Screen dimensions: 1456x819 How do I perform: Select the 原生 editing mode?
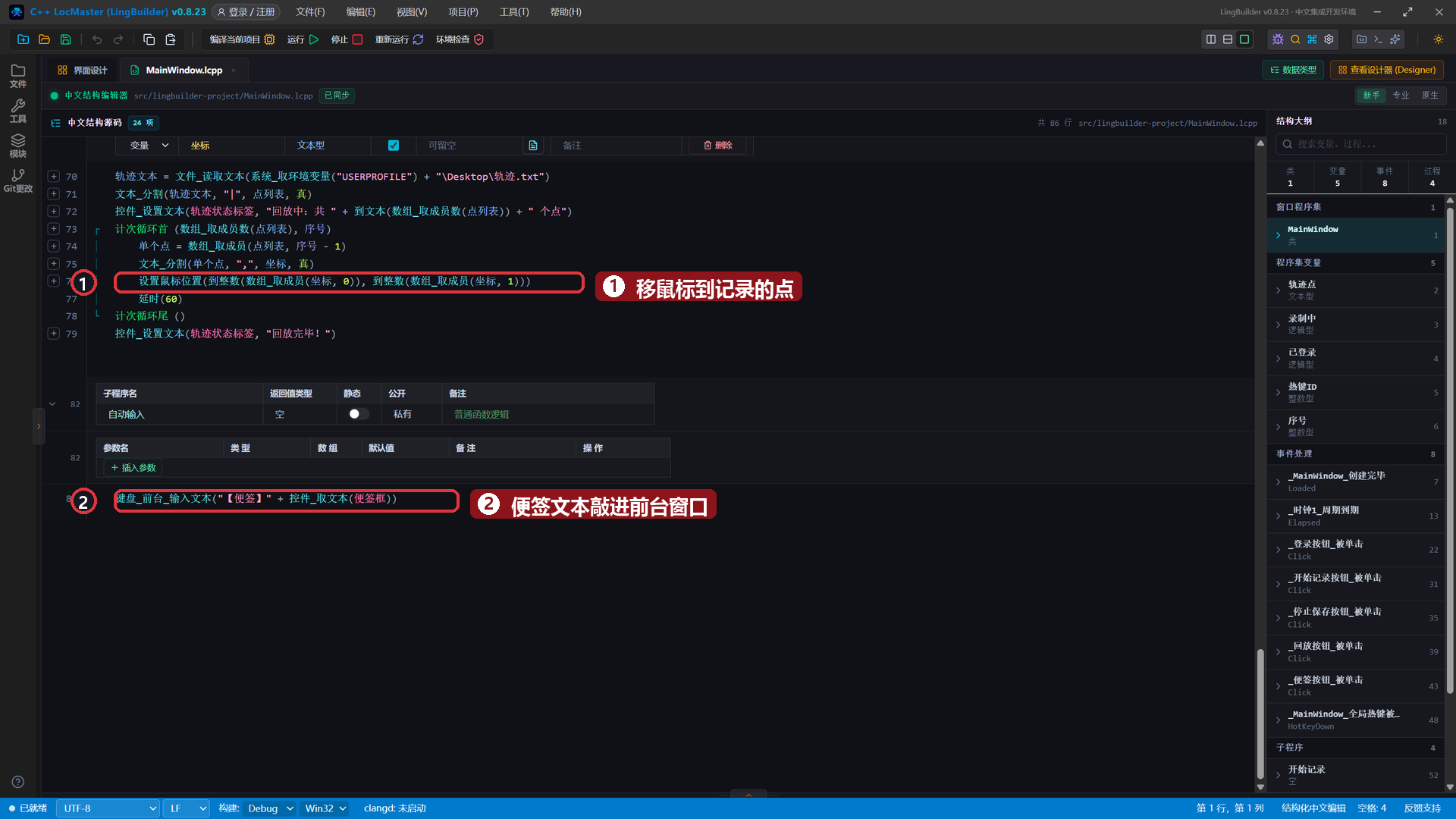[1430, 96]
